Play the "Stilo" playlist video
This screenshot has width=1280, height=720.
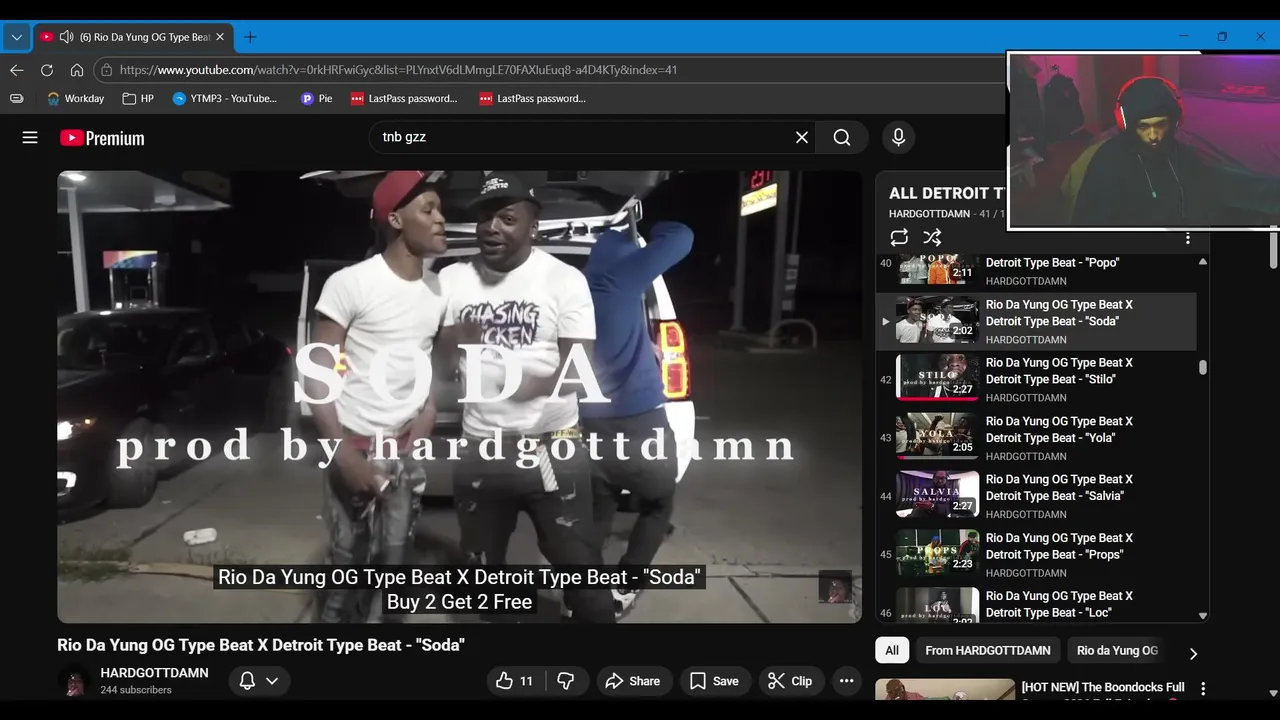coord(1035,380)
